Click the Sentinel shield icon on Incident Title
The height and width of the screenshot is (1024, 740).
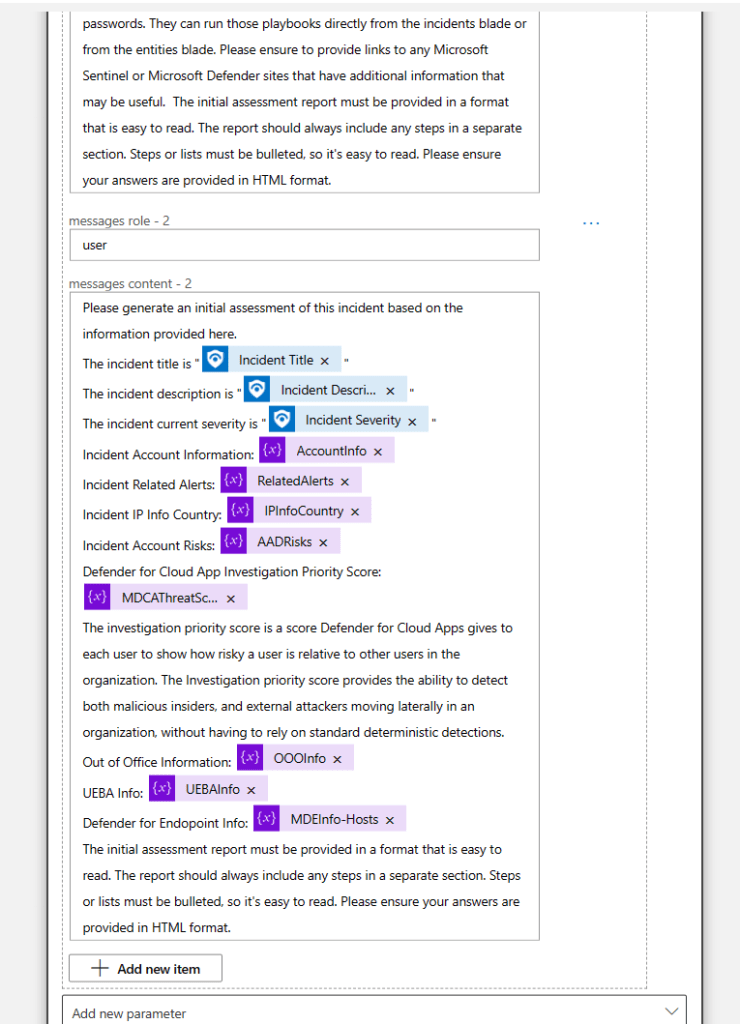click(214, 360)
